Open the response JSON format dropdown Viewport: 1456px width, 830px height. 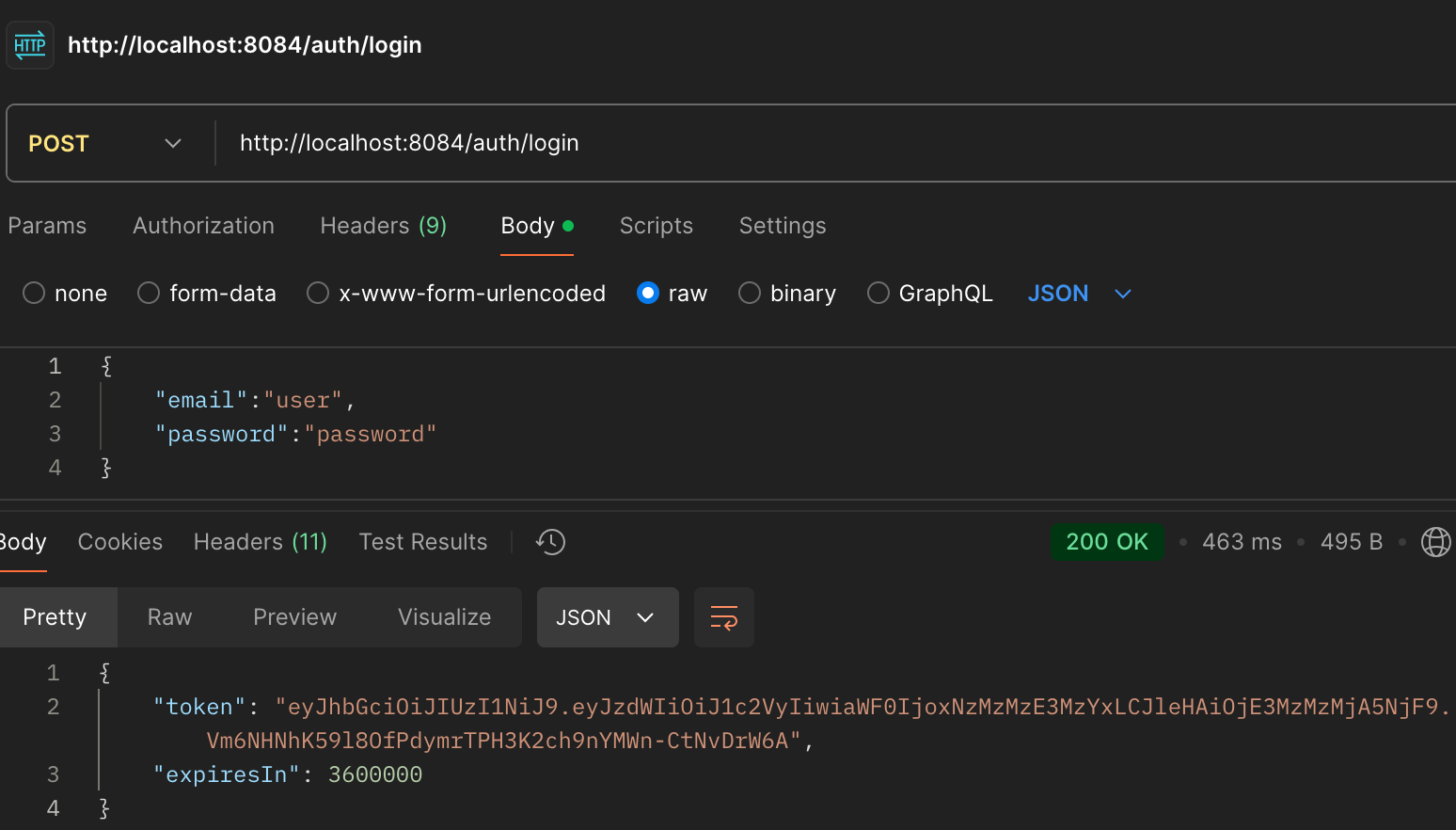tap(608, 617)
